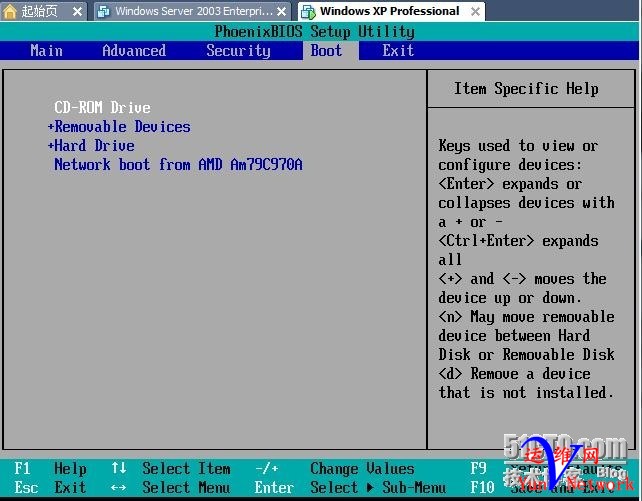Open the Main BIOS menu
Image resolution: width=642 pixels, height=501 pixels.
(47, 51)
